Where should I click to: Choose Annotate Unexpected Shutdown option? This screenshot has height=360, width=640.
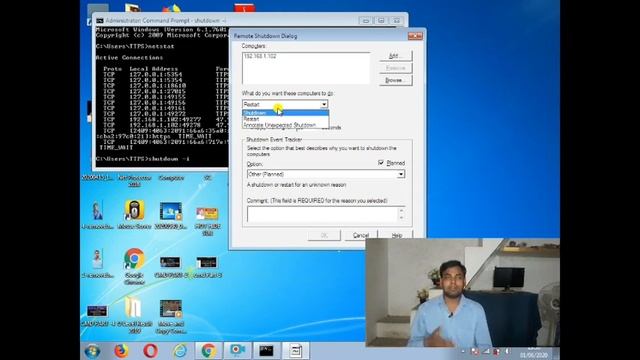point(285,125)
